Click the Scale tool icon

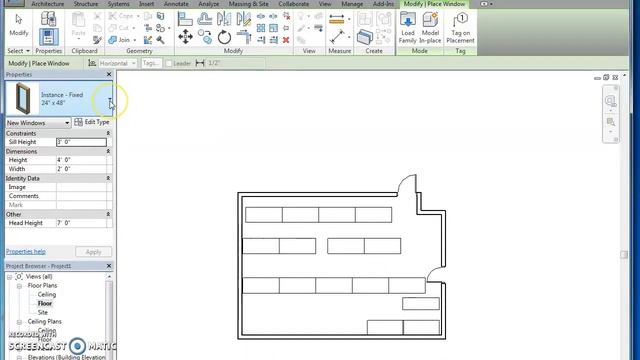273,28
